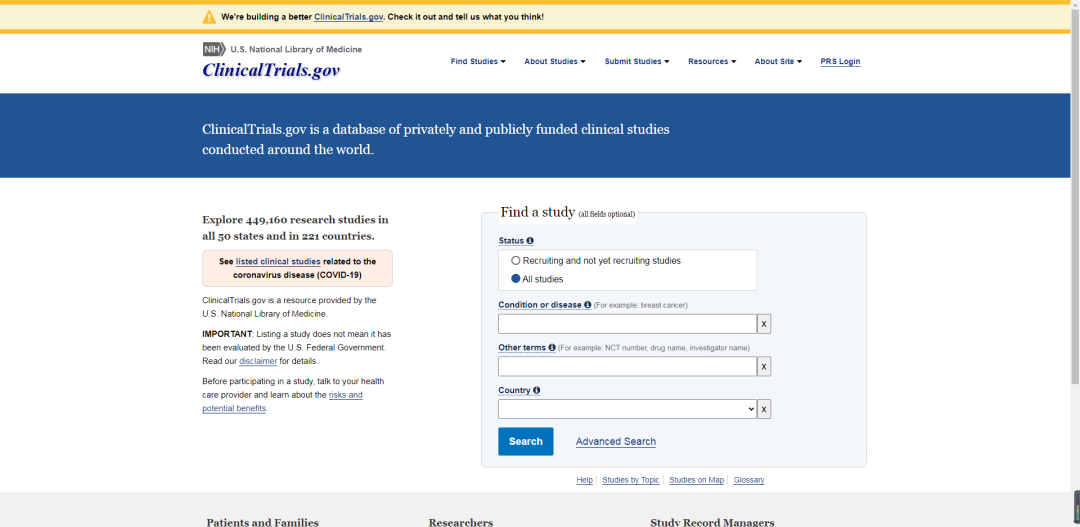Click the Study Record Managers heading
Image resolution: width=1080 pixels, height=527 pixels.
712,522
